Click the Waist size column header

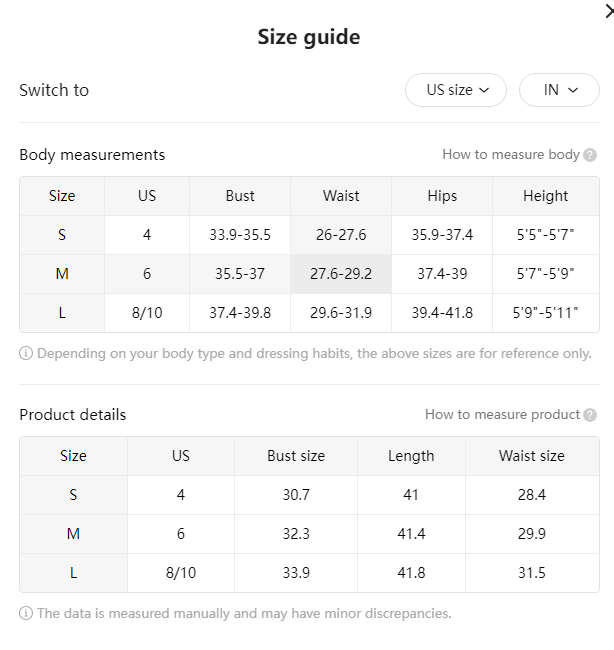[x=532, y=456]
